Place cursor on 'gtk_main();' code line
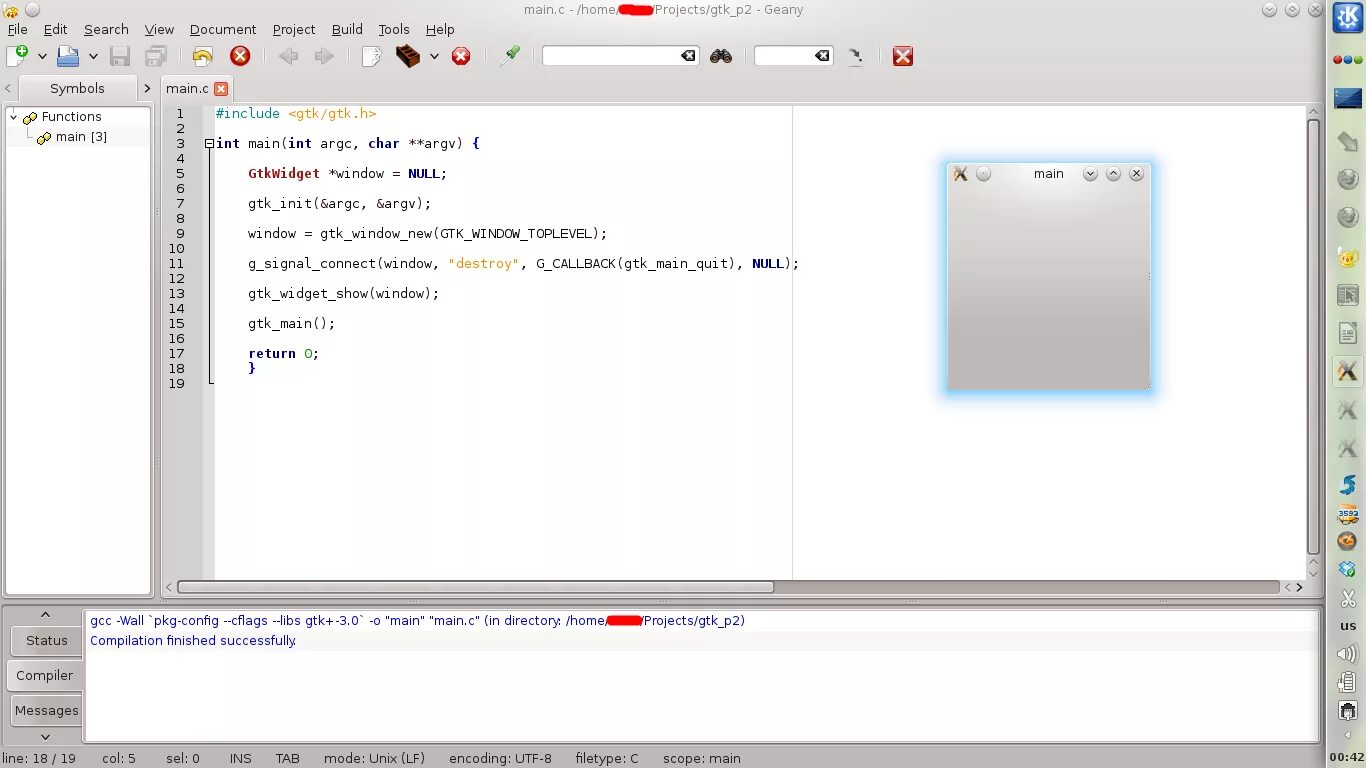This screenshot has height=768, width=1366. click(x=291, y=323)
